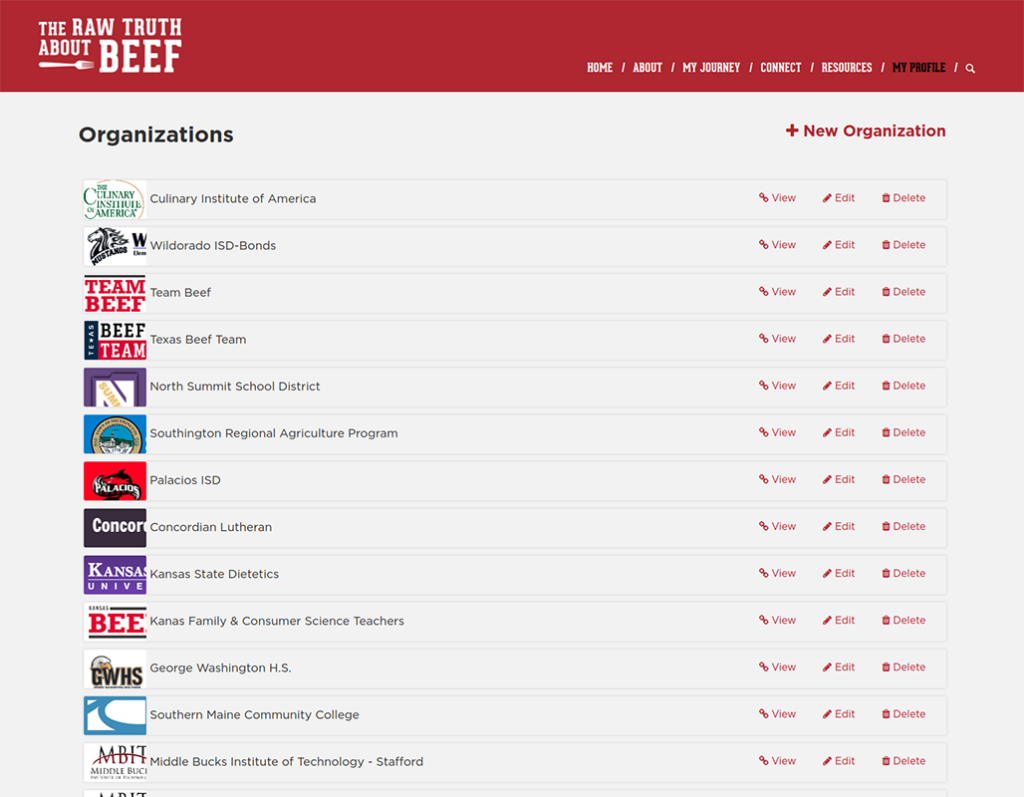Edit Middle Bucks Institute of Technology - Stafford

click(839, 762)
